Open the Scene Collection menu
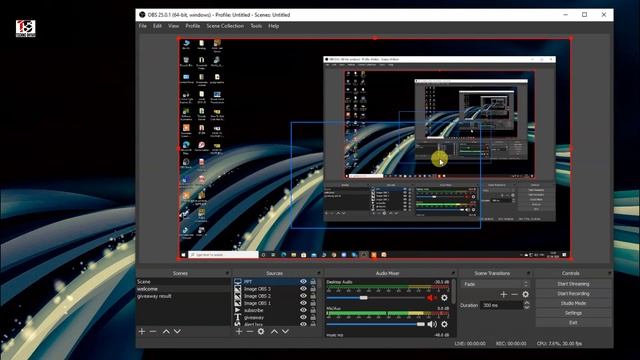 (225, 26)
